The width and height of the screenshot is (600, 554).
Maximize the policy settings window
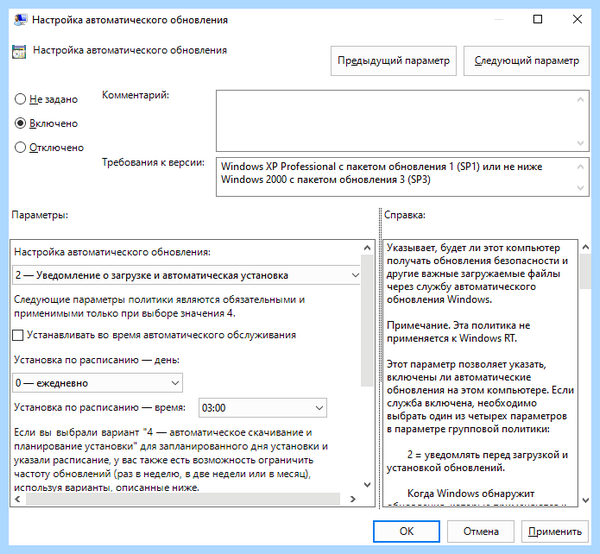(538, 19)
